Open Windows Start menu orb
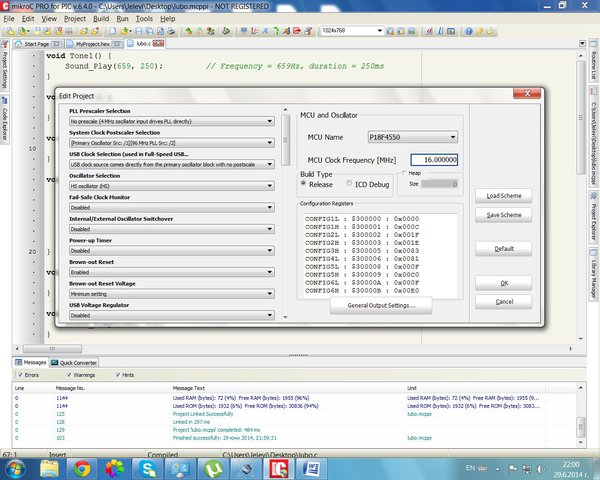The image size is (600, 480). (x=15, y=469)
